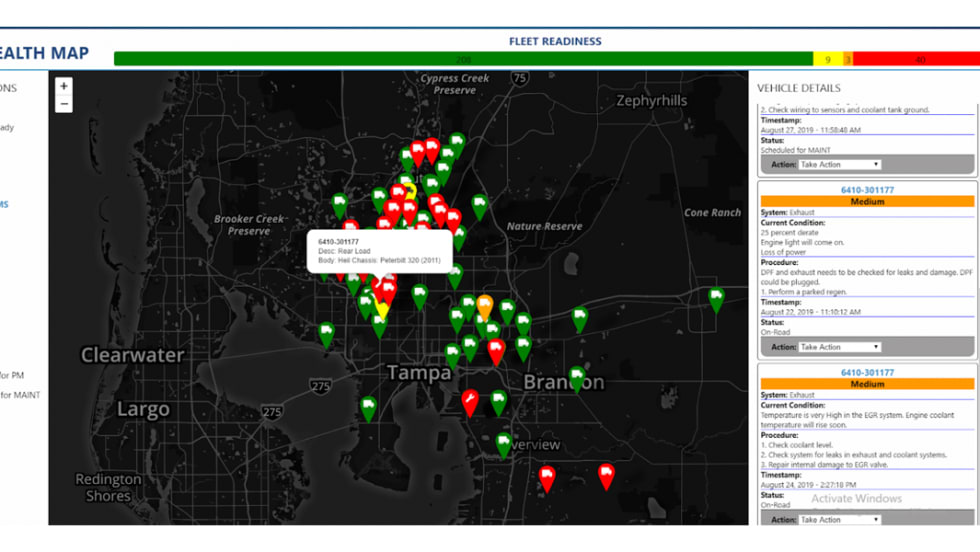Click the red wrench marker south of Tampa

click(x=470, y=400)
